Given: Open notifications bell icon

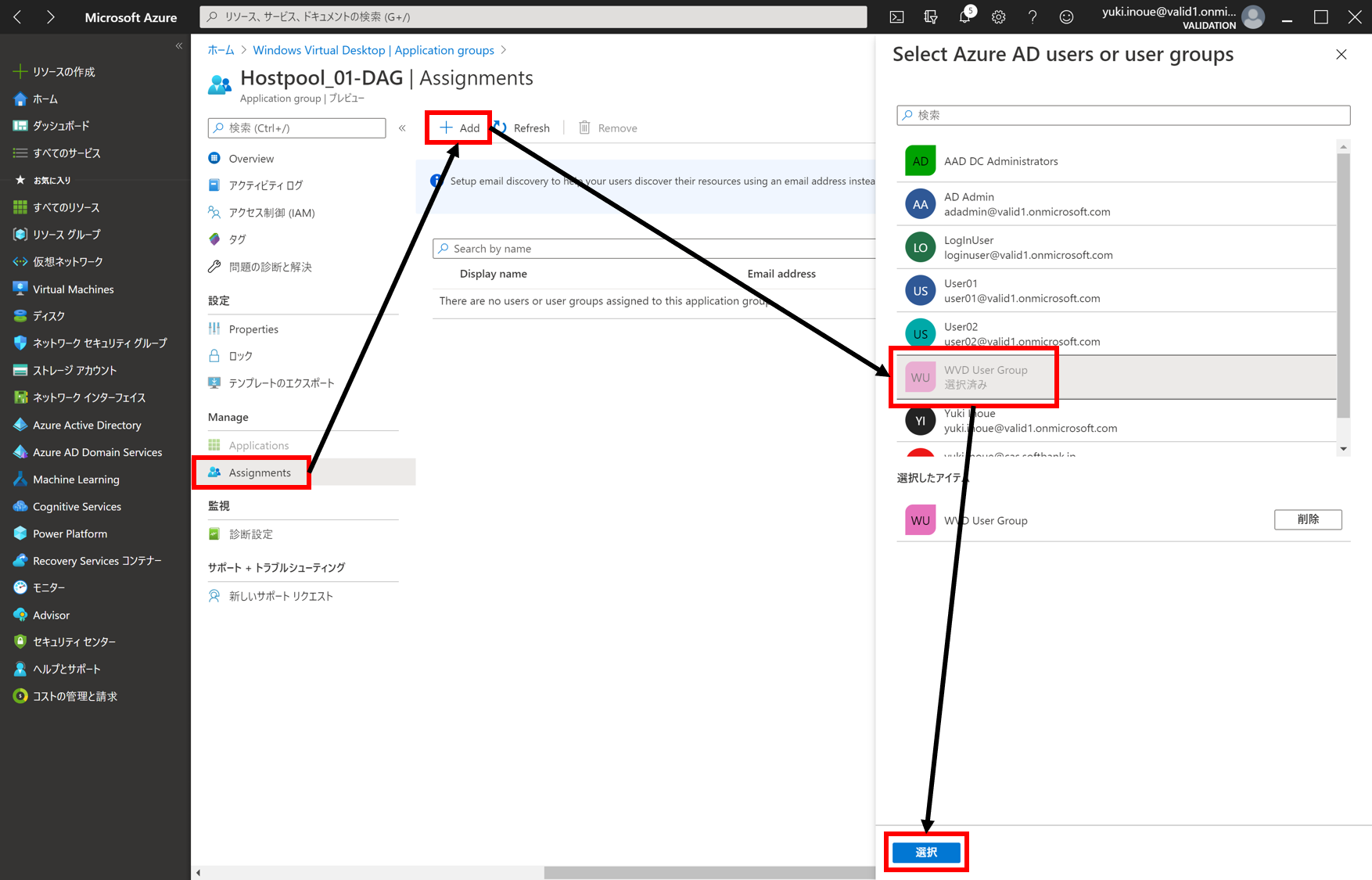Looking at the screenshot, I should click(x=965, y=17).
